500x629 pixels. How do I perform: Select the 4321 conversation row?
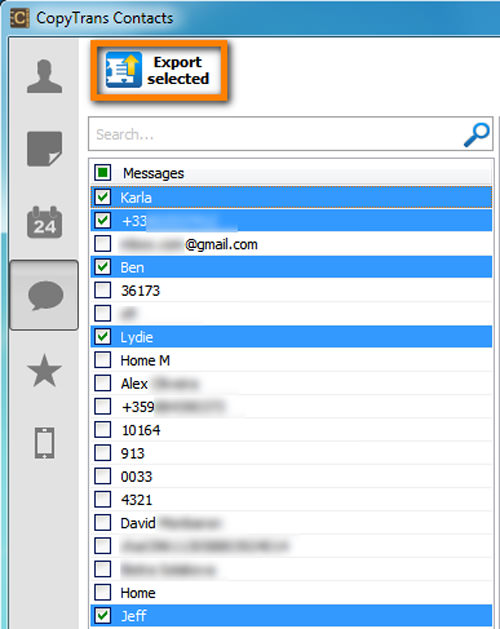coord(291,500)
